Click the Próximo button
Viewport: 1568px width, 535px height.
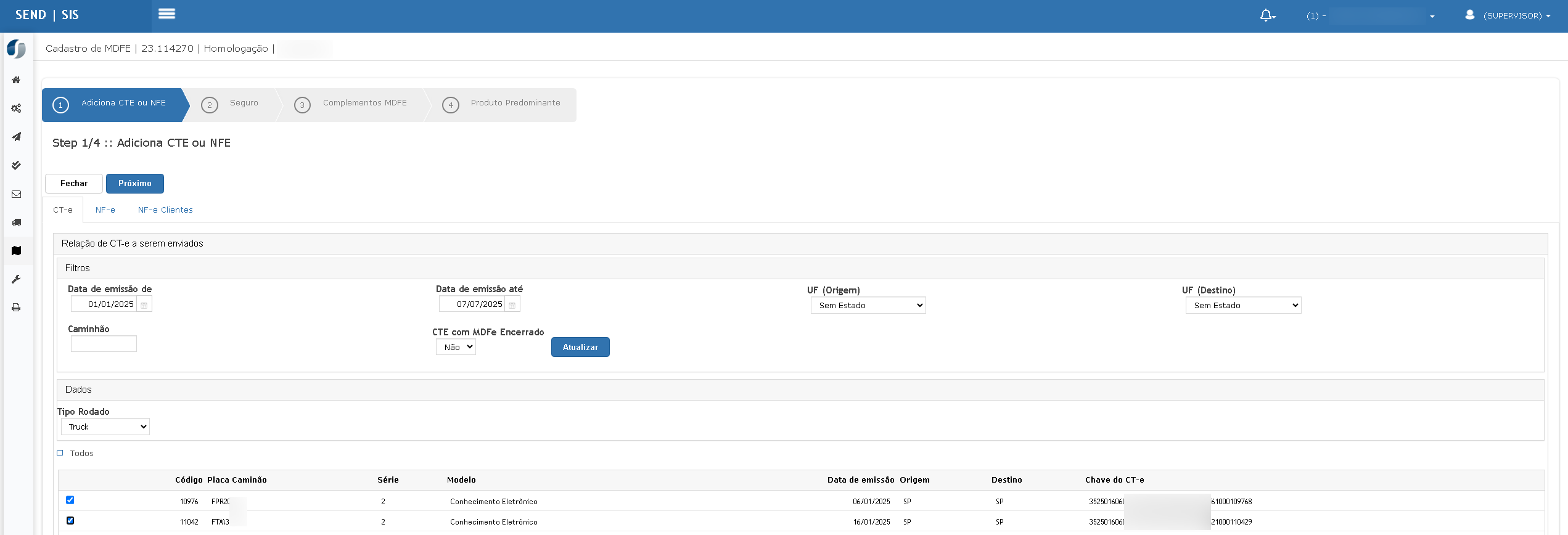click(135, 184)
